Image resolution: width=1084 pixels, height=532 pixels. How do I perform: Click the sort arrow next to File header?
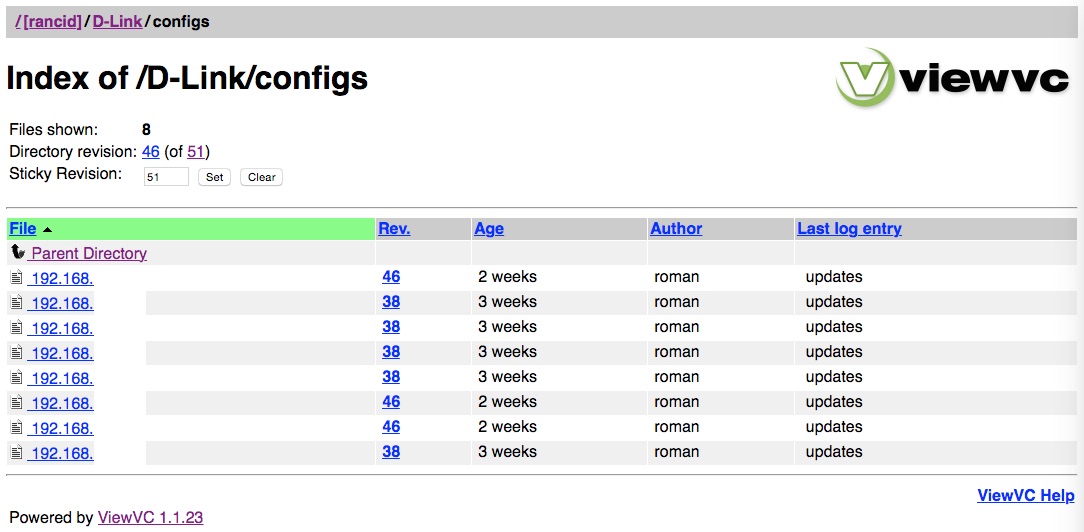point(47,229)
